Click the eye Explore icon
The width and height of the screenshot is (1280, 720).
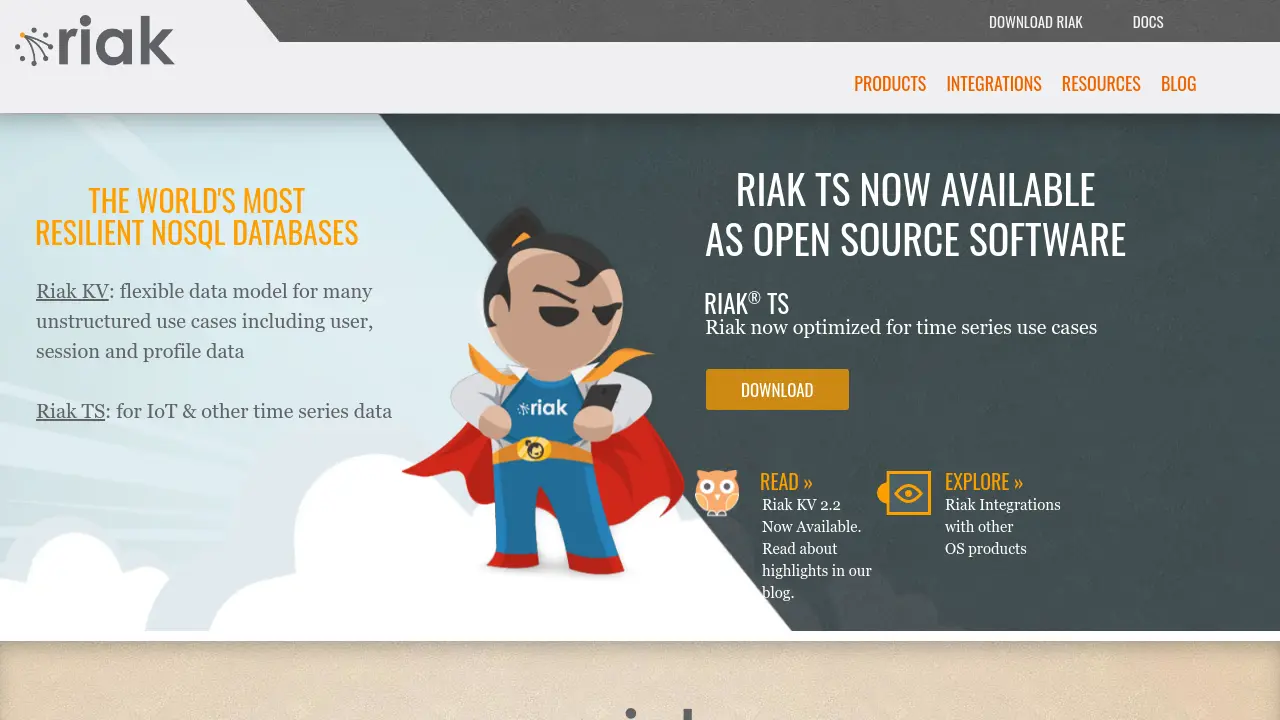(905, 493)
